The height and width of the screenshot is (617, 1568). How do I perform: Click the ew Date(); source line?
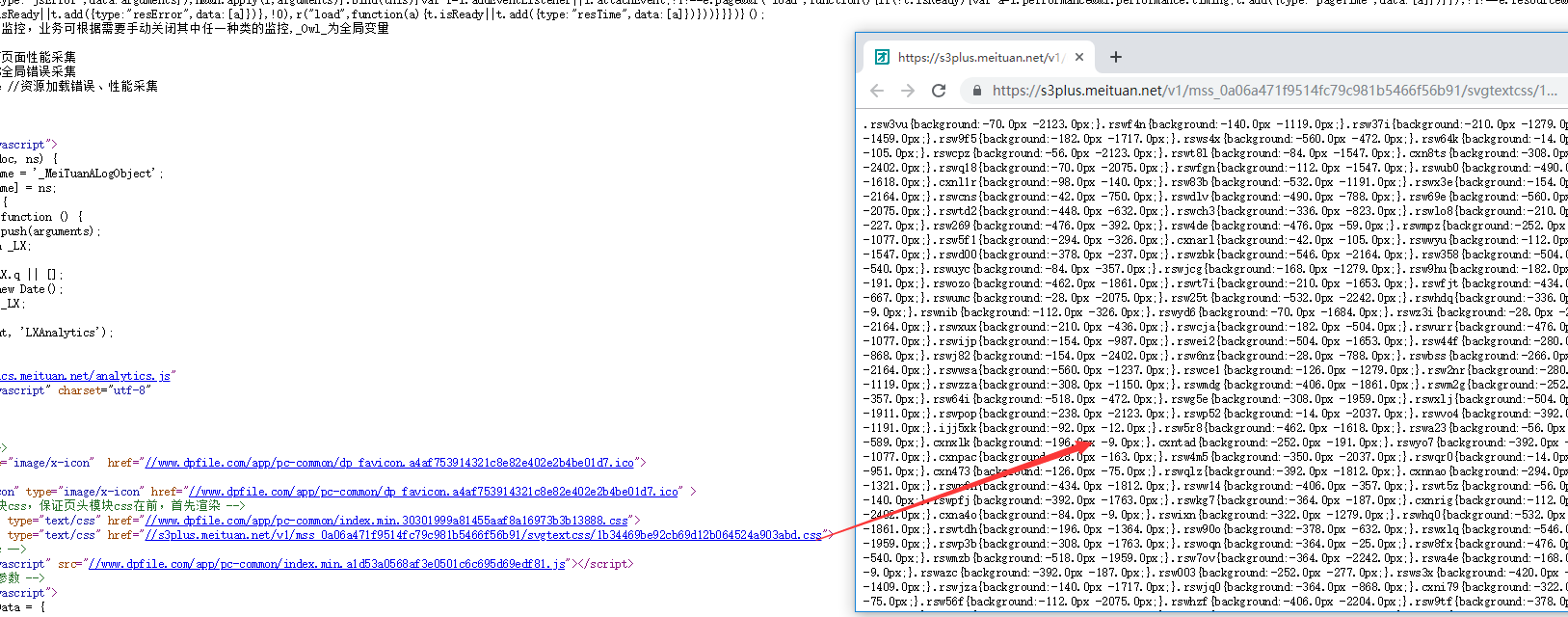click(x=32, y=289)
